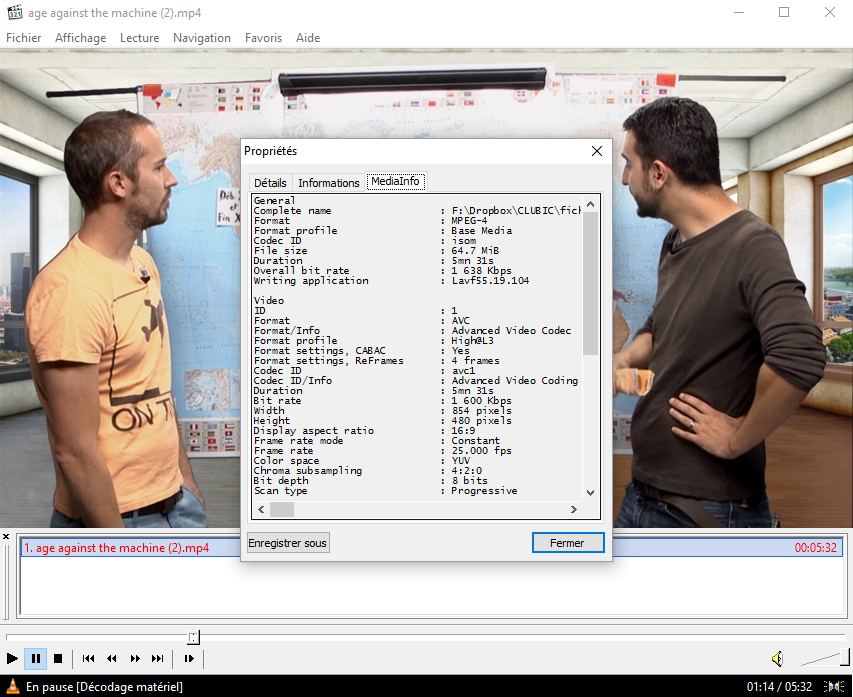
Task: Switch to the Informations tab
Action: [329, 183]
